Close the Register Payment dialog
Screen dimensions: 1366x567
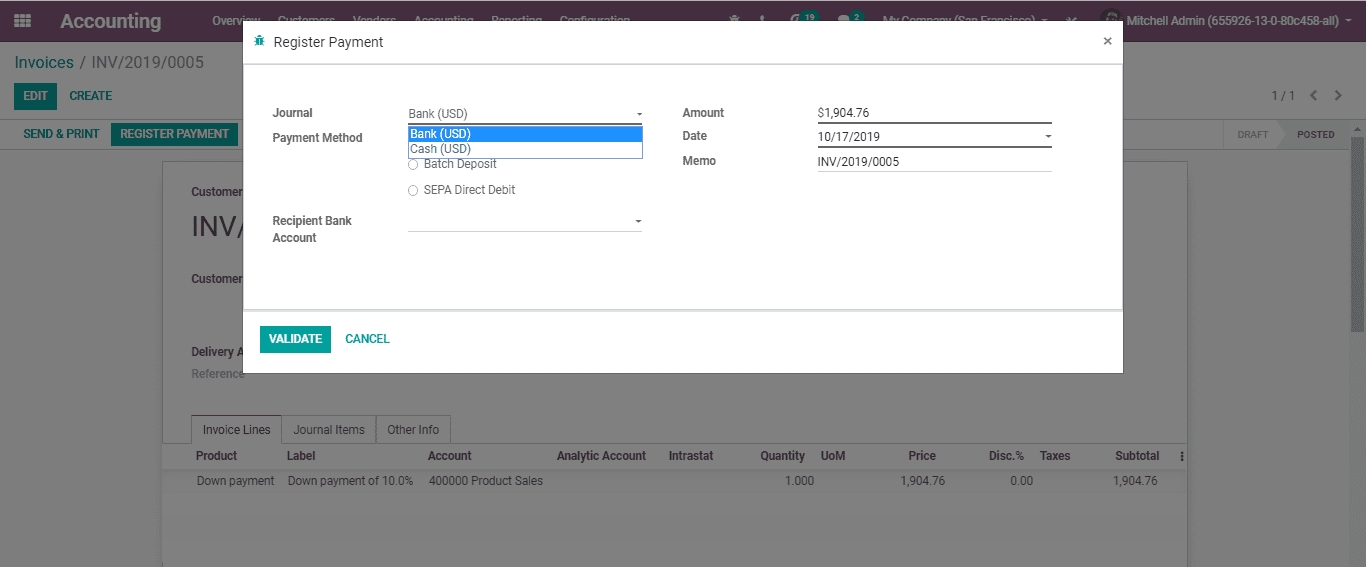click(x=1107, y=42)
